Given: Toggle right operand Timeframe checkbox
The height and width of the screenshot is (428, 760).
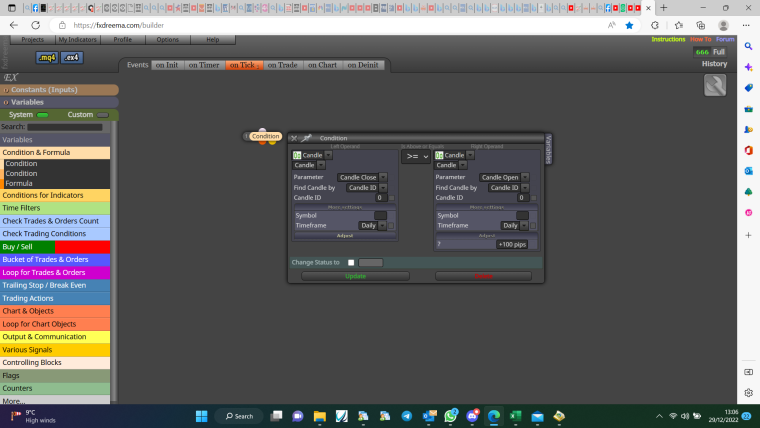Looking at the screenshot, I should coord(533,225).
